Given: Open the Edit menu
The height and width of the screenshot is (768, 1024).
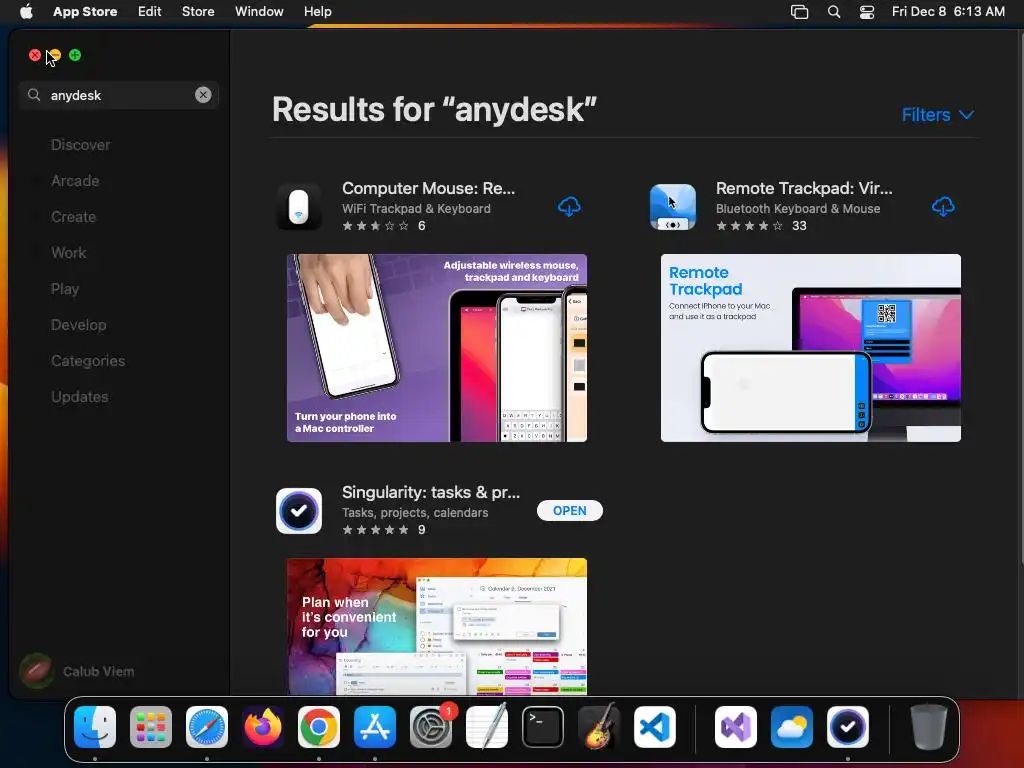Looking at the screenshot, I should point(150,12).
